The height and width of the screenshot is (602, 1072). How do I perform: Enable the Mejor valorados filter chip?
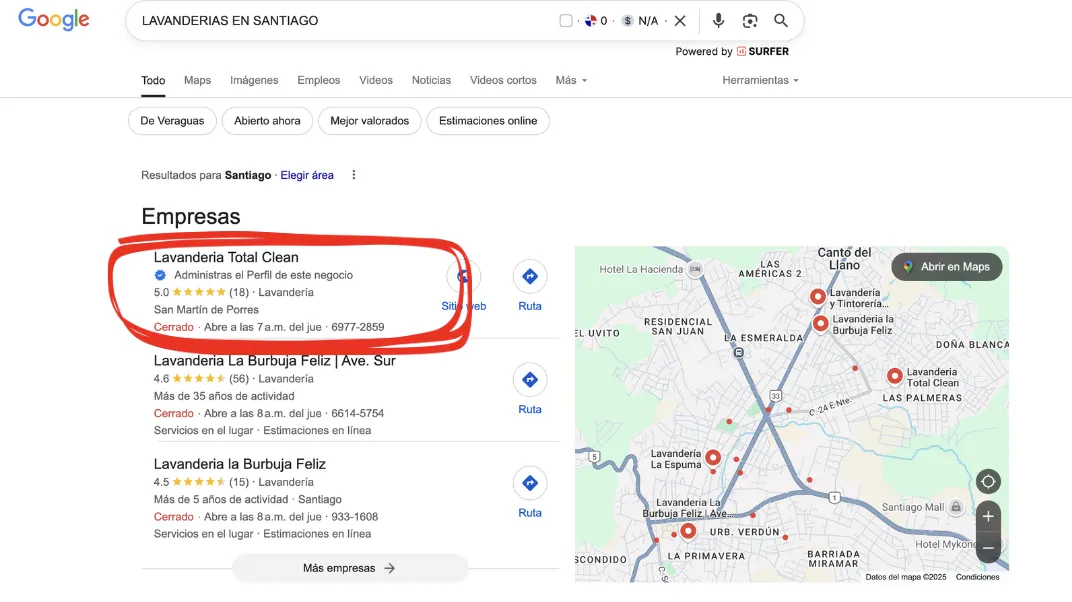click(369, 121)
